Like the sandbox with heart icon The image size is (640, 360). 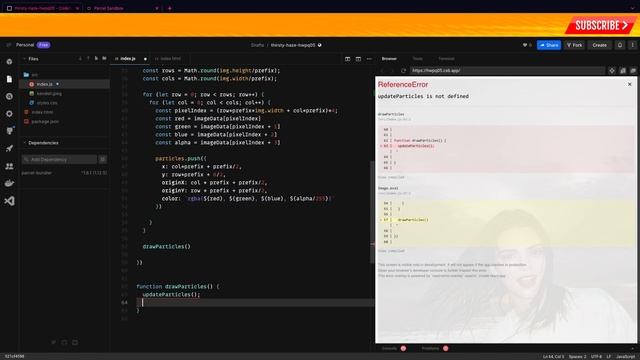click(x=525, y=45)
